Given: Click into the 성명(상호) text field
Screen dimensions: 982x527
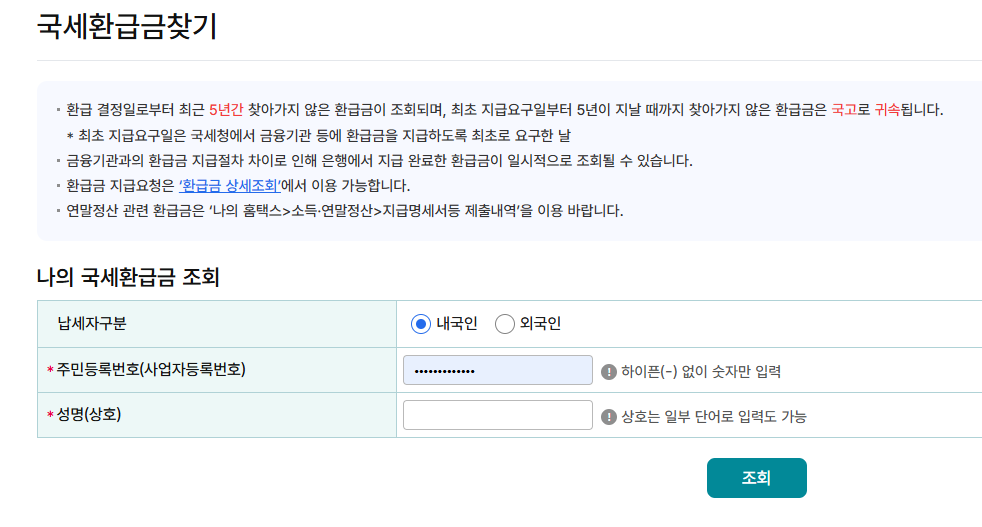Looking at the screenshot, I should 497,415.
